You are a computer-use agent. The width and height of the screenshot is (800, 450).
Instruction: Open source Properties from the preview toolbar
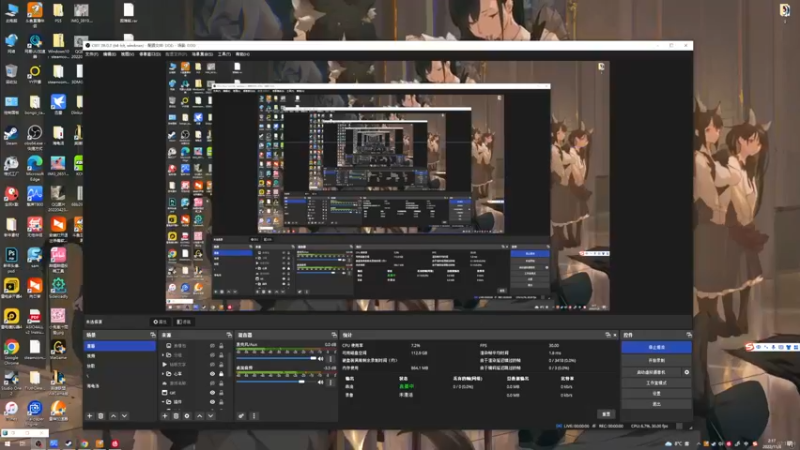click(x=160, y=322)
